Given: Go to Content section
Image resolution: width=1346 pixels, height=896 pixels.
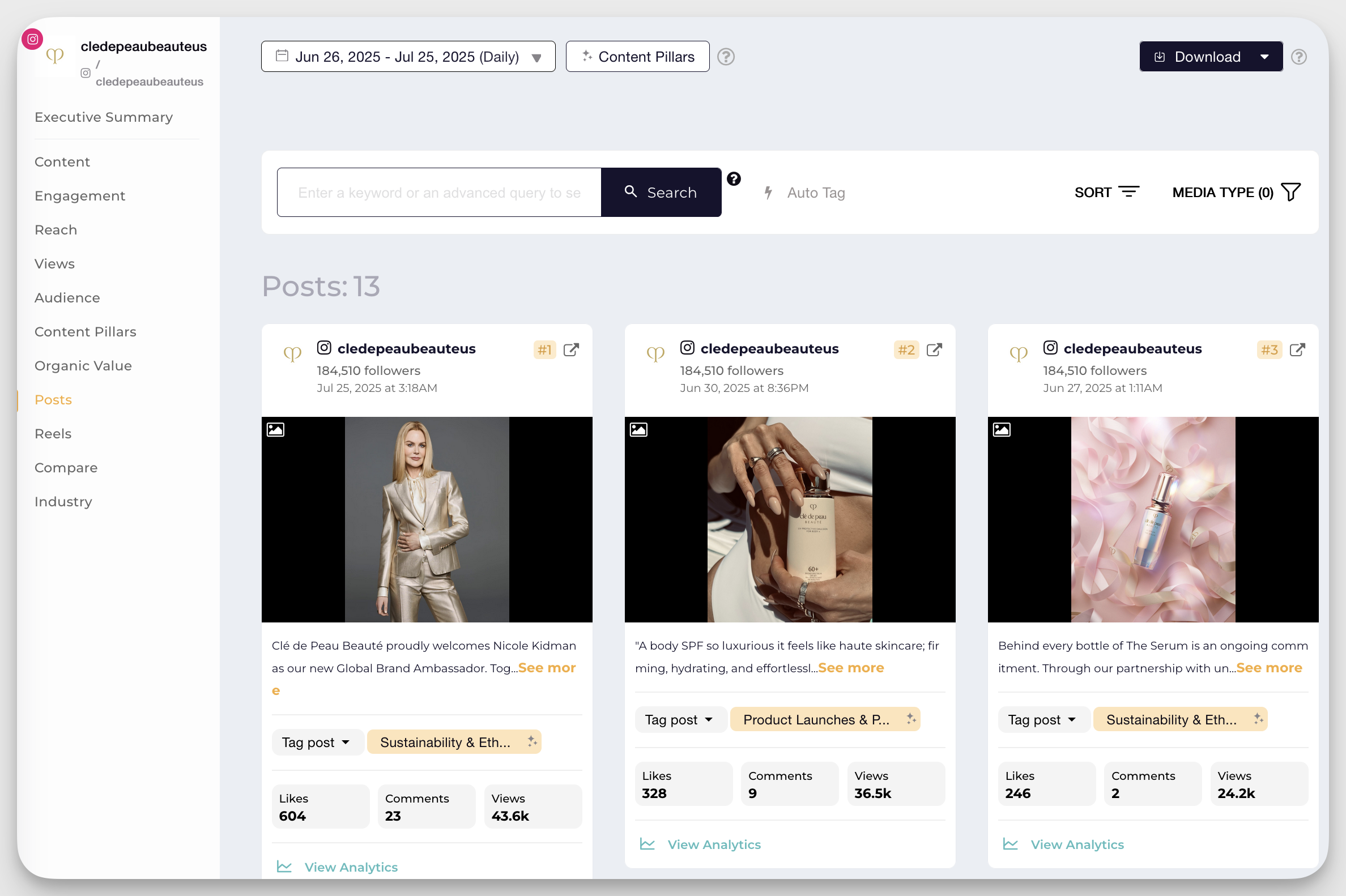Looking at the screenshot, I should coord(62,162).
